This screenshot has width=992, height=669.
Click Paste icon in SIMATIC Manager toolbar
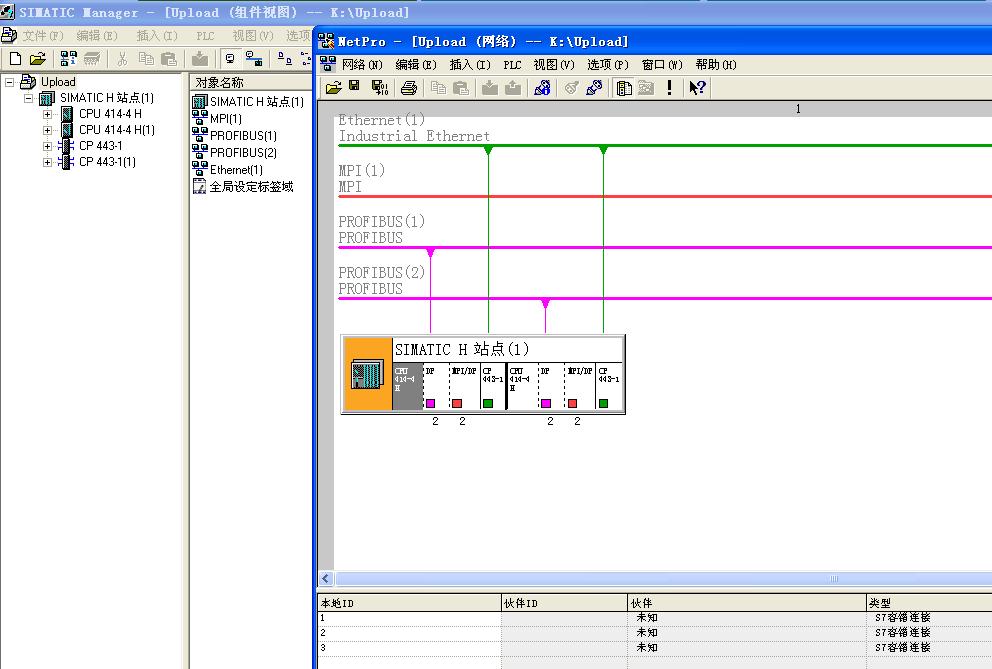point(169,59)
